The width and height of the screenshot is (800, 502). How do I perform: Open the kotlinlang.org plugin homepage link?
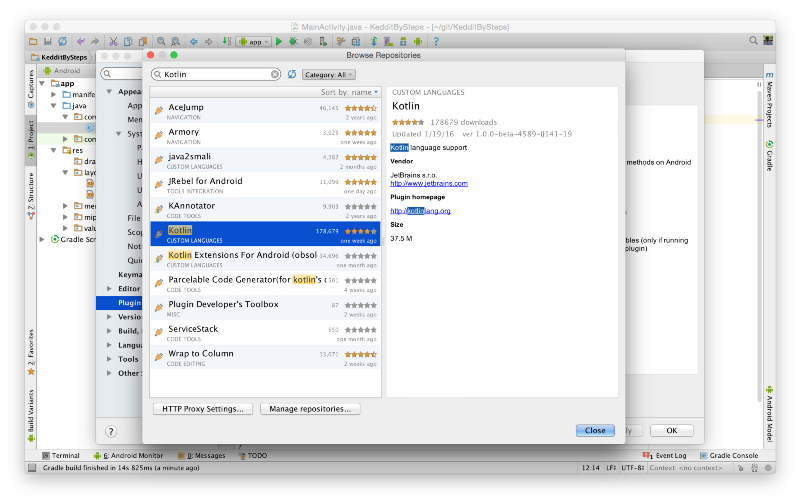click(420, 211)
